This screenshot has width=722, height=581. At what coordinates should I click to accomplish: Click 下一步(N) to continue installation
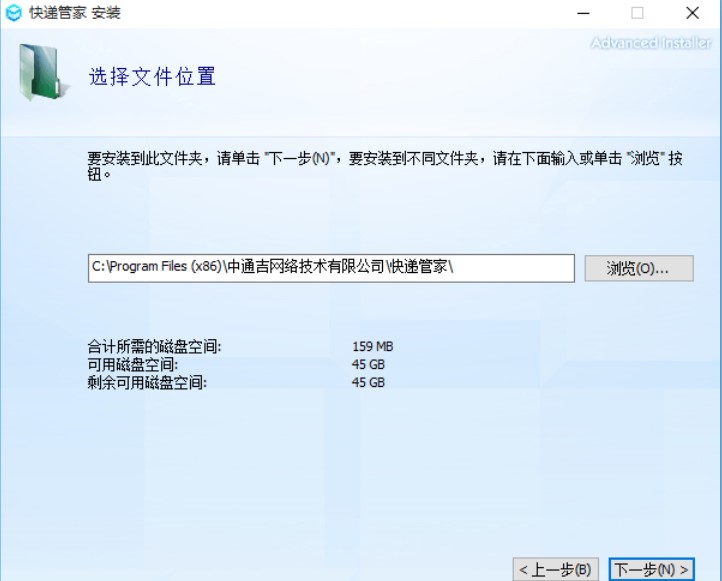tap(651, 569)
